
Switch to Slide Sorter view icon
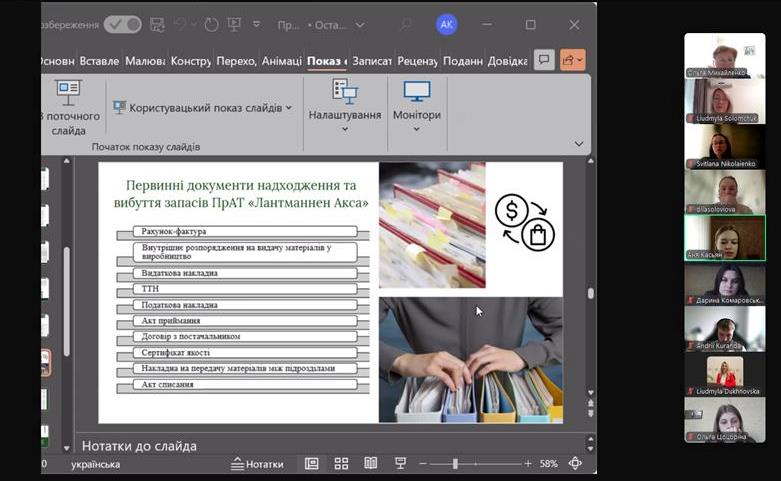[341, 464]
